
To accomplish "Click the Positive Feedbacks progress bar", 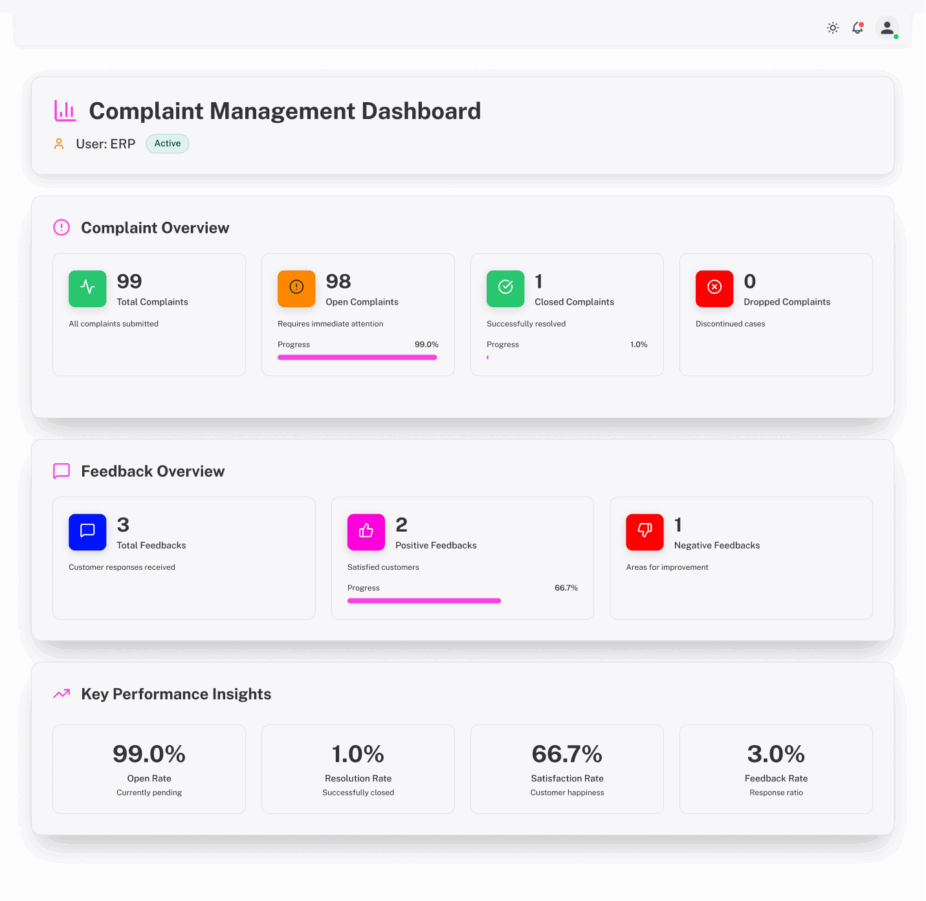I will 424,601.
